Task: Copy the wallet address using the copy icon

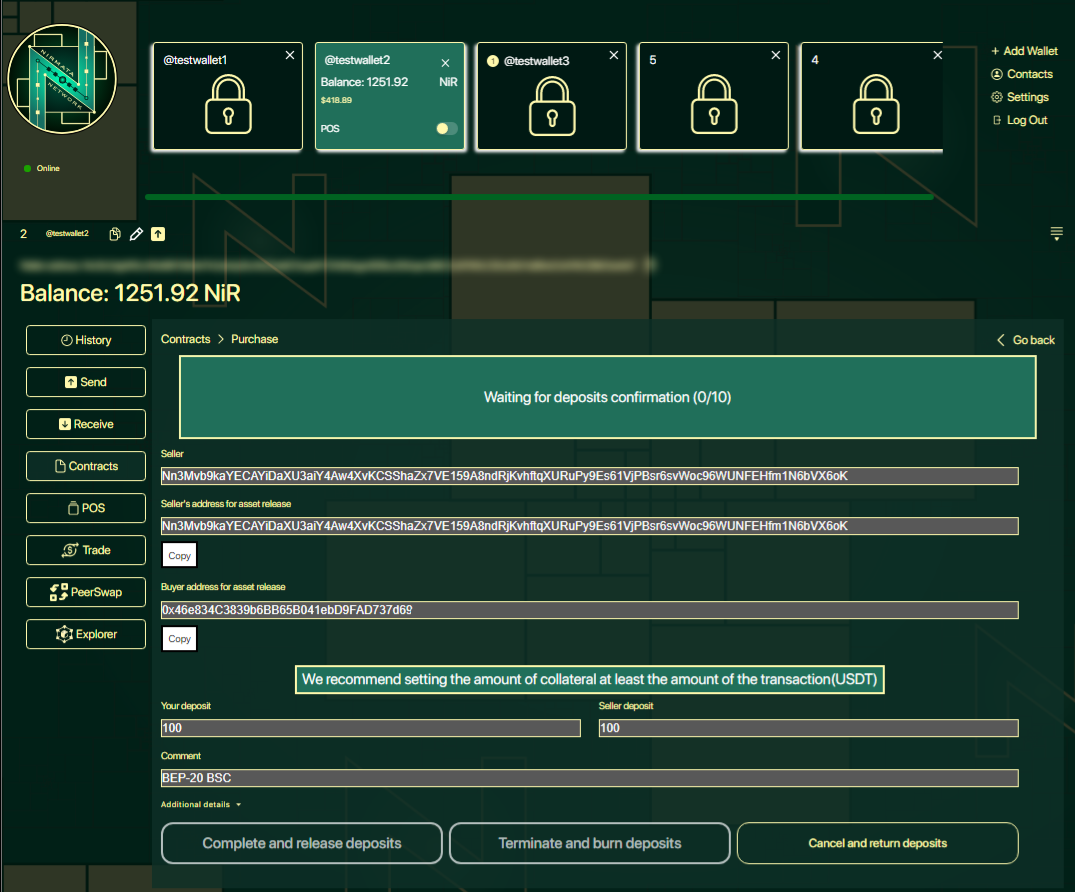Action: coord(115,234)
